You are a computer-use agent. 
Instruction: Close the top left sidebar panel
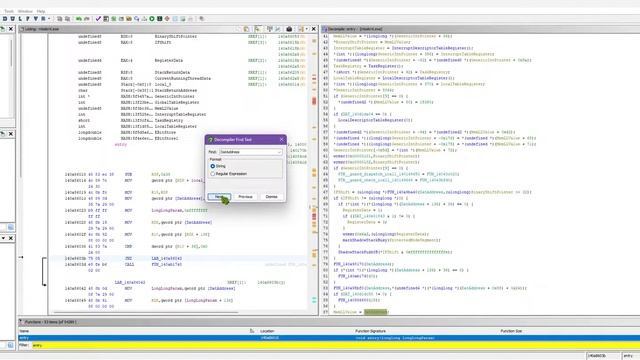(x=11, y=29)
